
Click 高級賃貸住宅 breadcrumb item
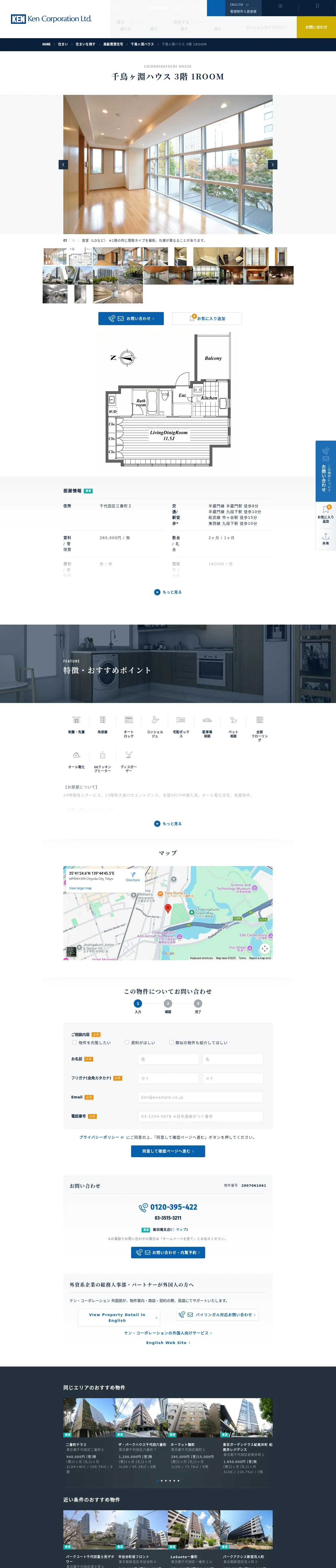point(113,44)
